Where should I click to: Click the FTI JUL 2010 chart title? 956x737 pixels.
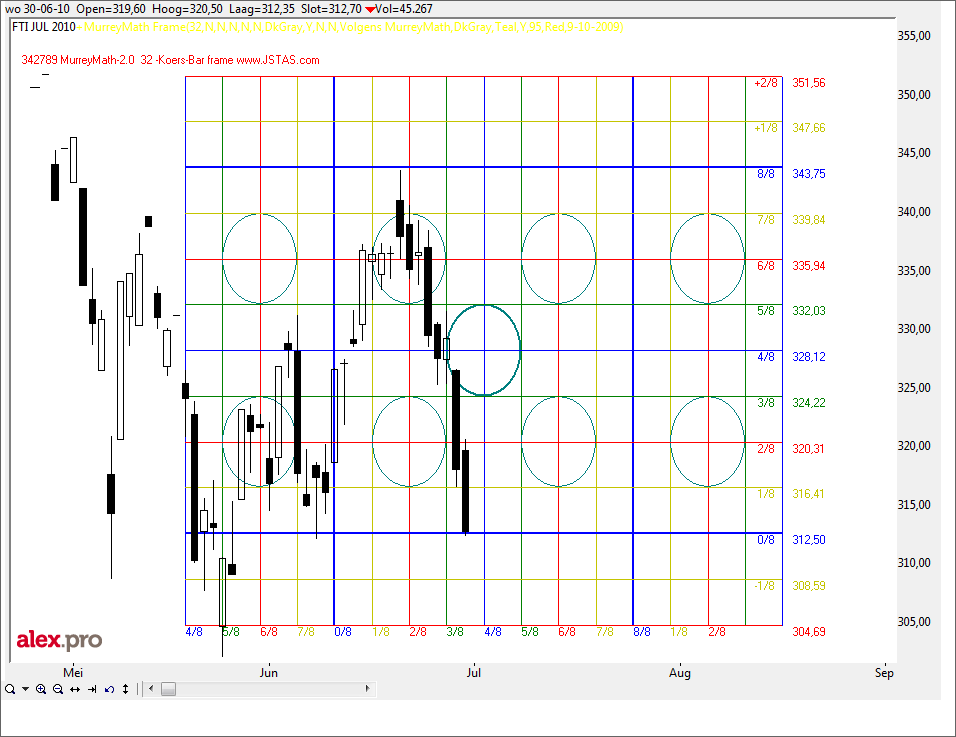pos(43,27)
